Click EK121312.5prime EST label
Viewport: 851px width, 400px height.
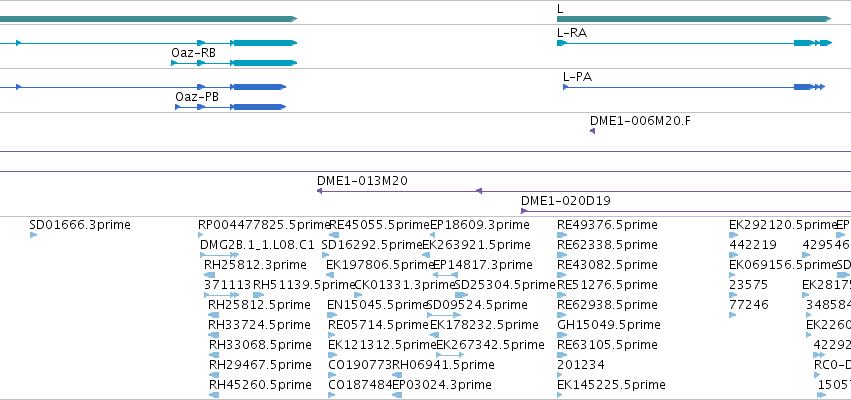click(x=383, y=345)
